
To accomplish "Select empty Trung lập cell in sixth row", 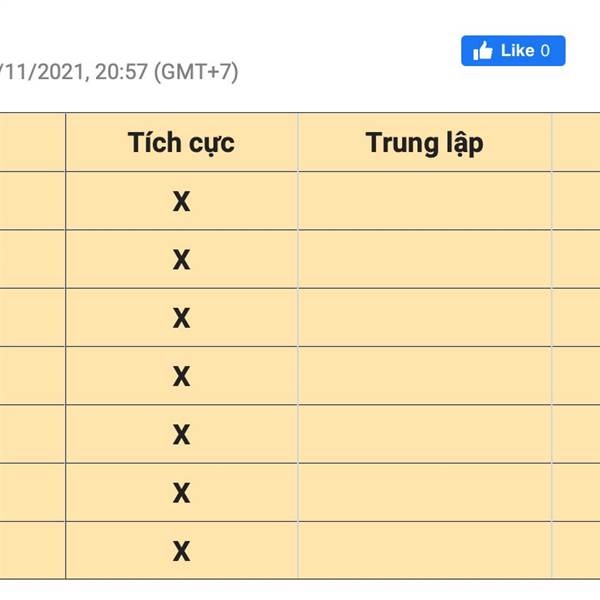I will [425, 492].
